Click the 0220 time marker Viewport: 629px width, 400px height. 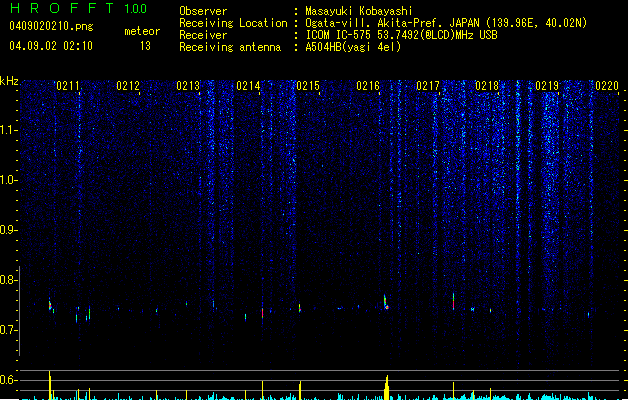pos(607,86)
